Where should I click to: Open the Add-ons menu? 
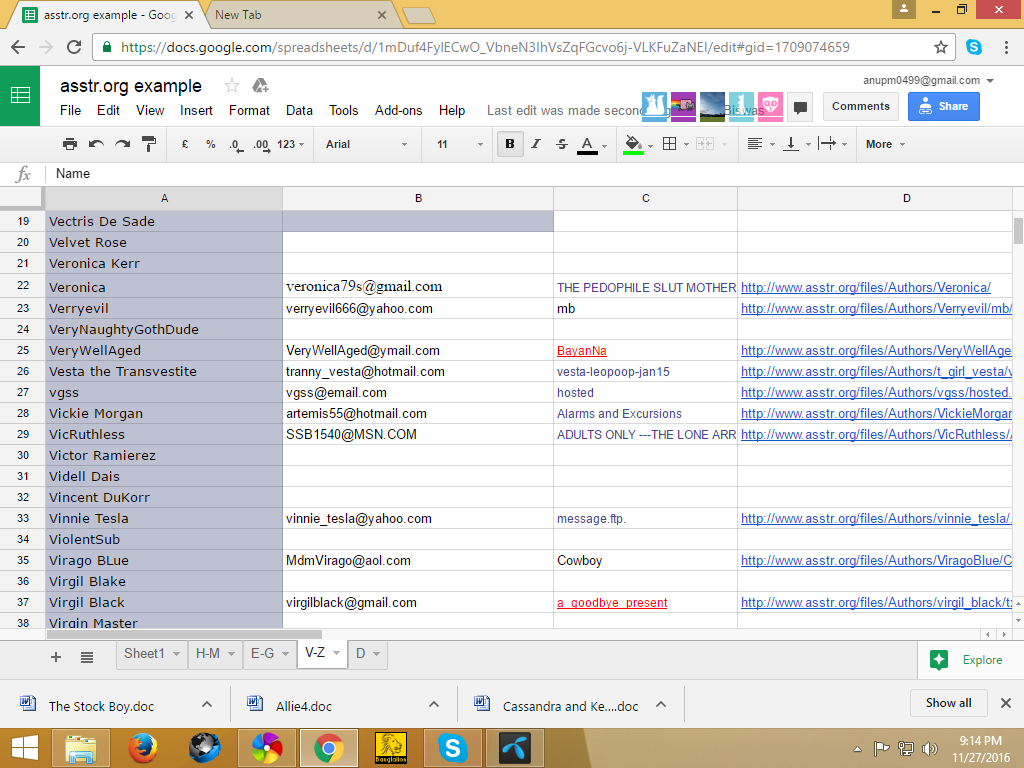(398, 110)
